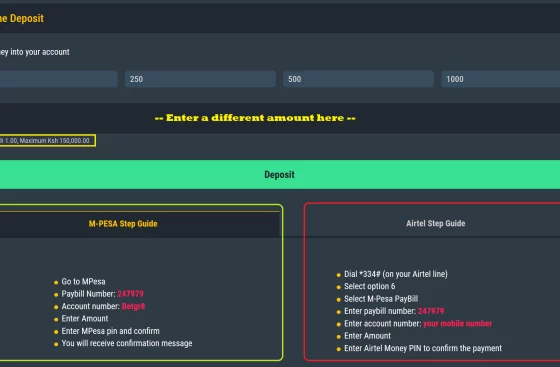Viewport: 560px width, 367px height.
Task: Choose the 1000 preset deposit amount
Action: [x=500, y=79]
